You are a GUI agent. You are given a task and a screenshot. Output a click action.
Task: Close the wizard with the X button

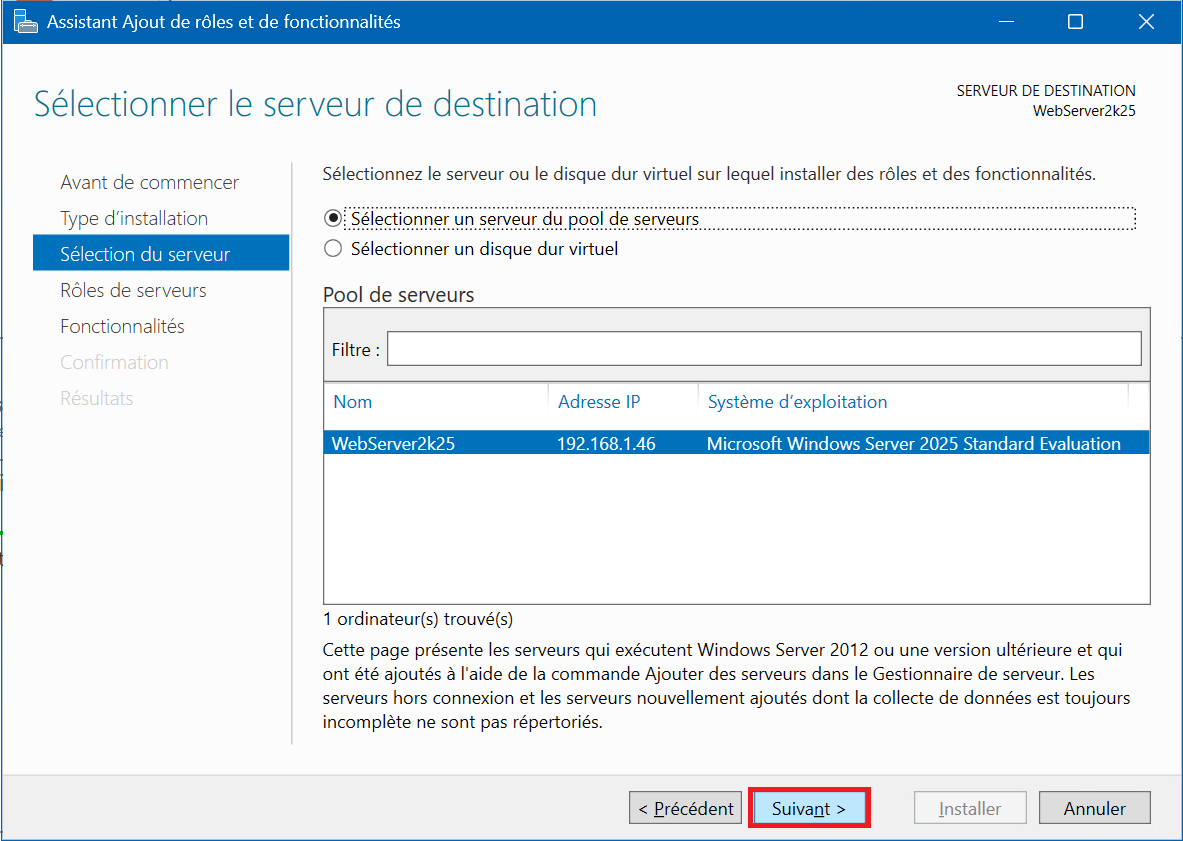click(x=1146, y=21)
